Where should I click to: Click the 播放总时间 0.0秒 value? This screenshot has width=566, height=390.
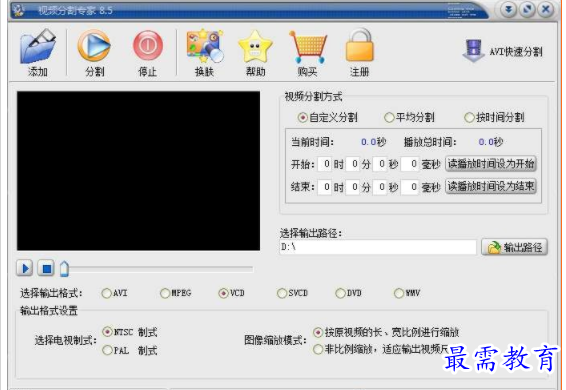(x=491, y=142)
